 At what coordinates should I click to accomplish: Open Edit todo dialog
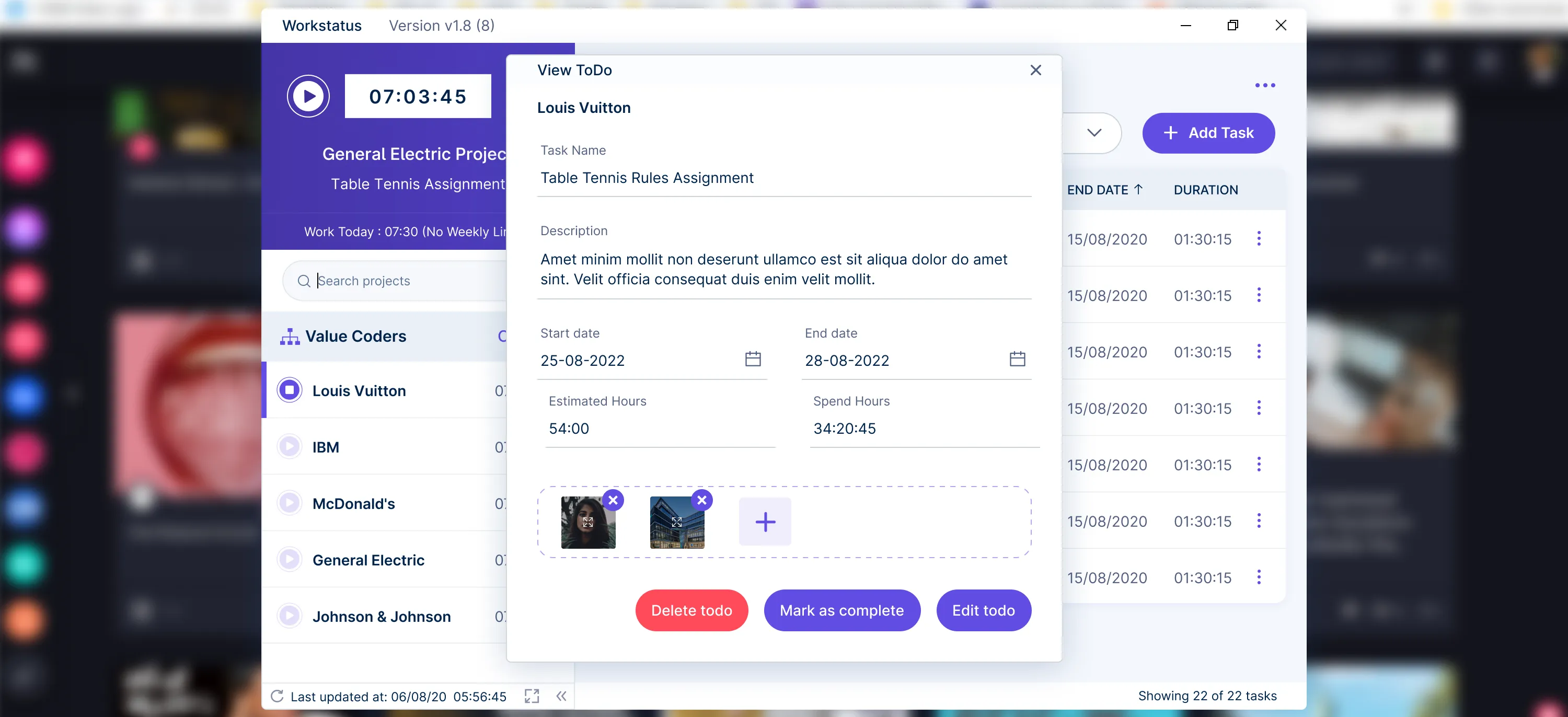click(x=984, y=610)
